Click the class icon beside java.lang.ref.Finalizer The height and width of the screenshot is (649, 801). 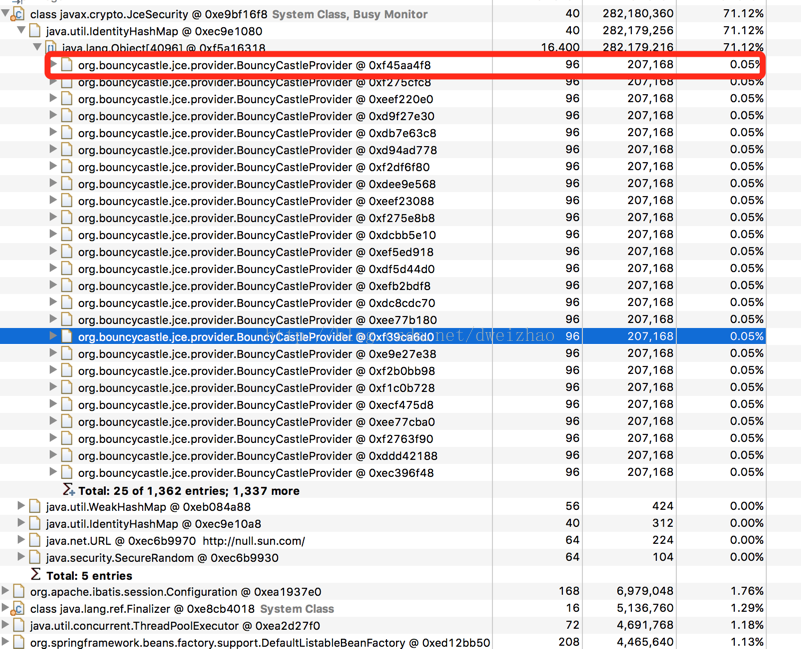click(x=18, y=608)
